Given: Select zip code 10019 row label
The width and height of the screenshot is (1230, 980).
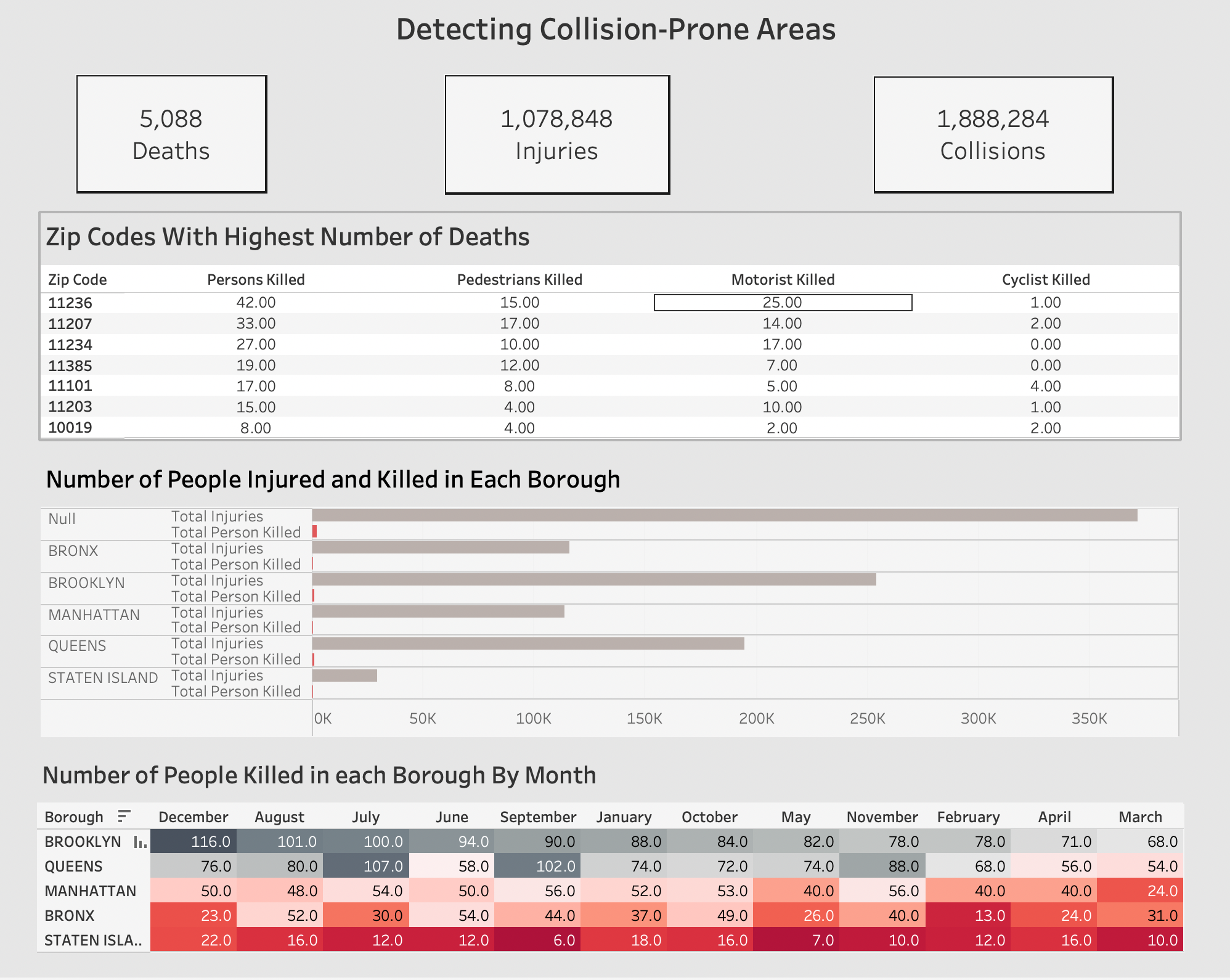Looking at the screenshot, I should point(70,428).
